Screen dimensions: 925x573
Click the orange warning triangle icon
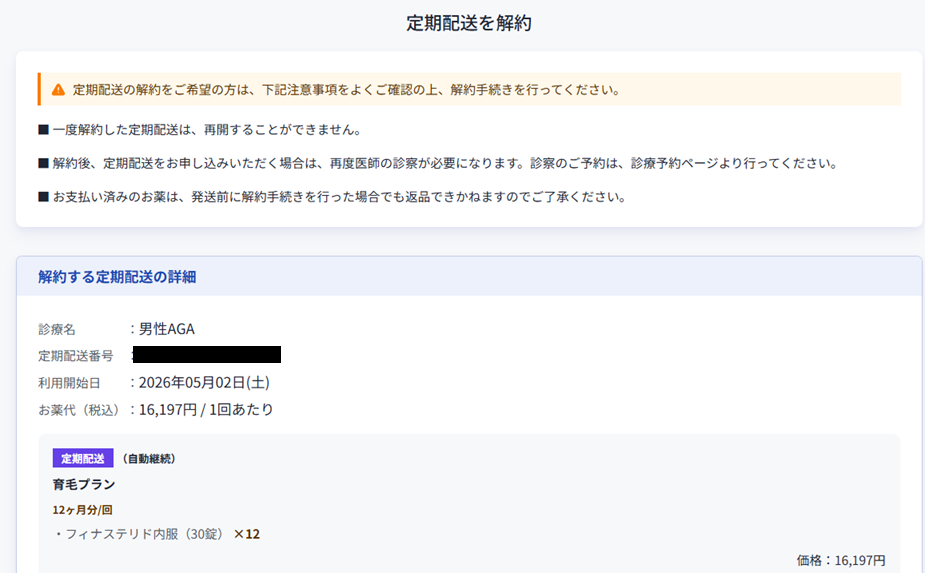click(58, 90)
